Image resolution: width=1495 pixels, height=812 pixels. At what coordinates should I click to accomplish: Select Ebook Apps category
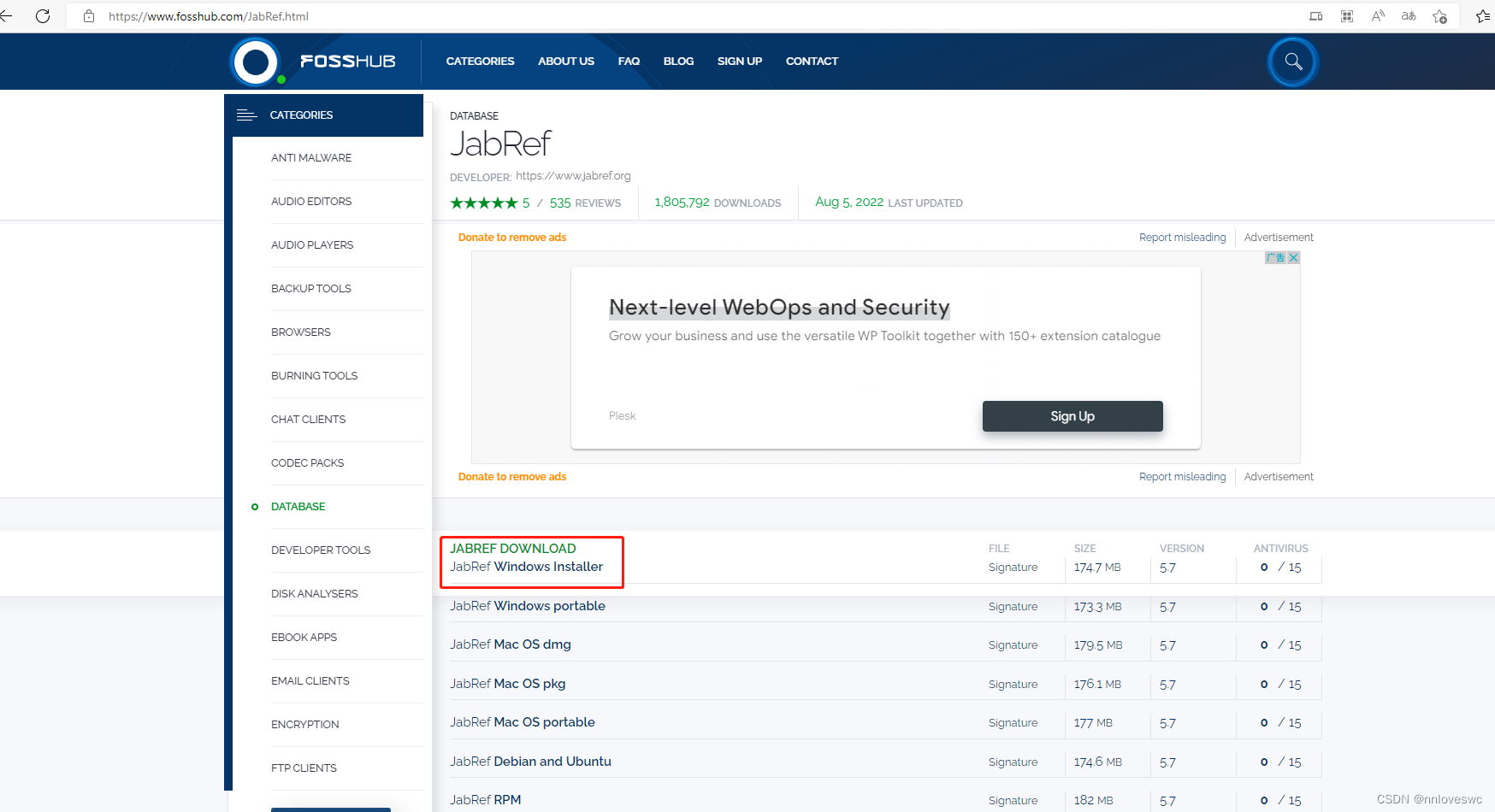tap(304, 638)
